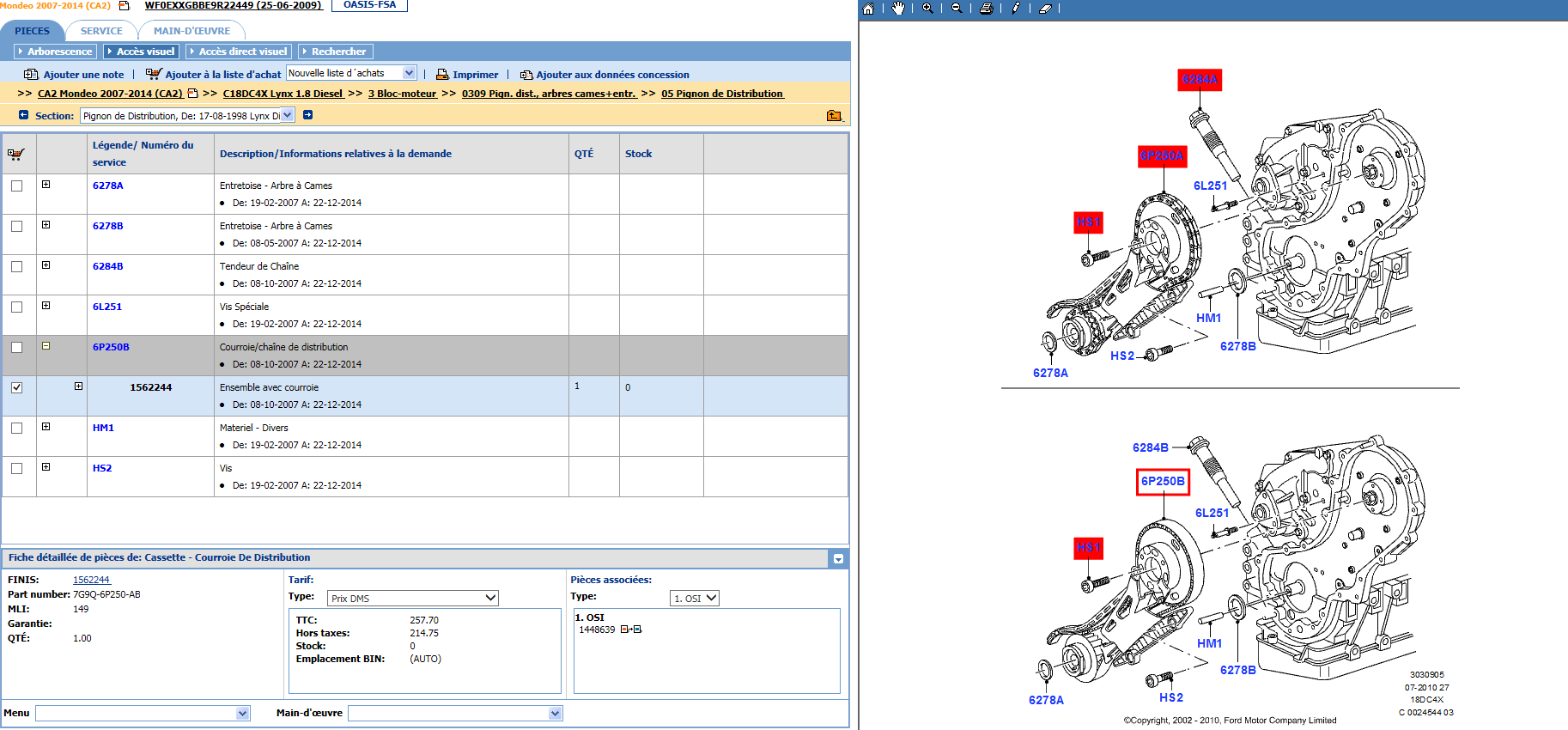Check the box for row 6P250B

click(x=17, y=347)
